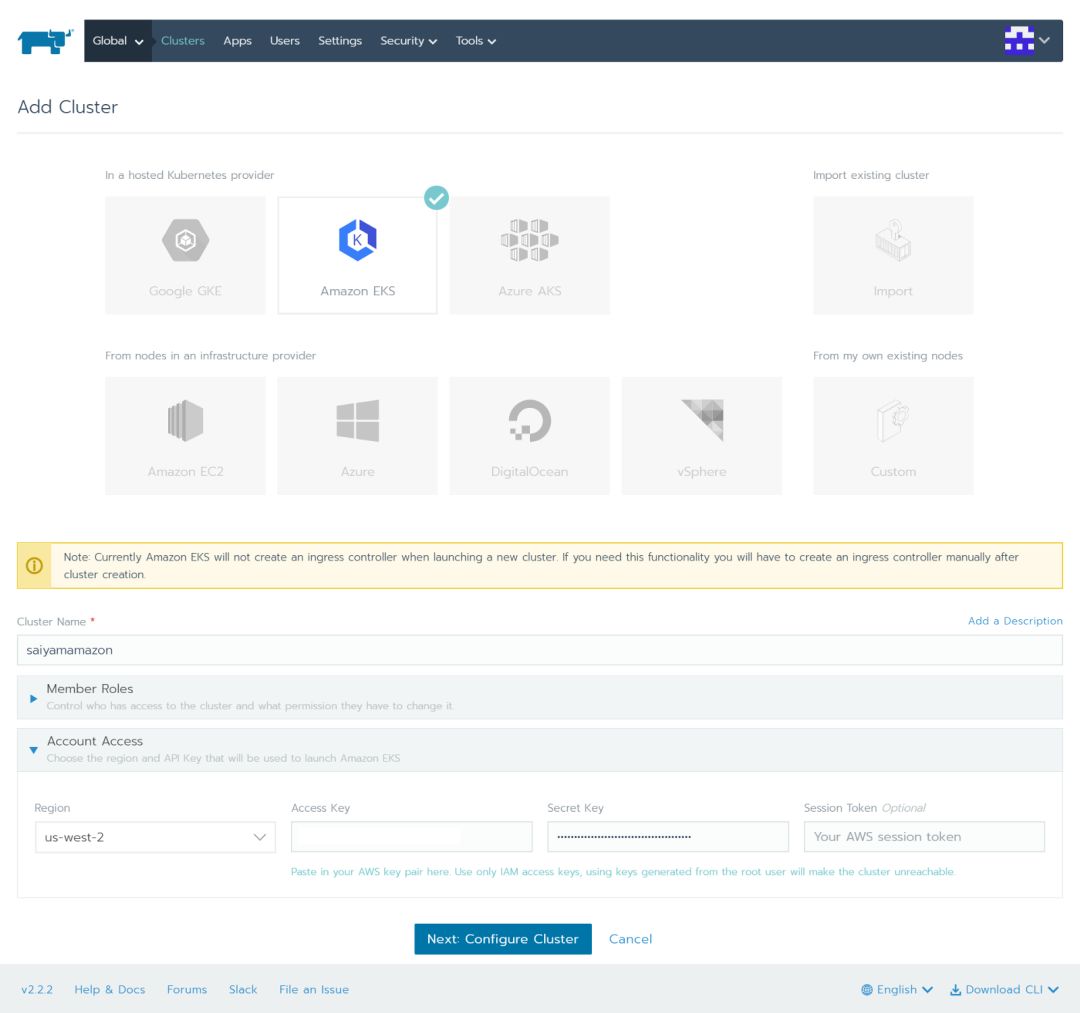The height and width of the screenshot is (1013, 1080).
Task: Open File an Issue link
Action: pos(314,990)
